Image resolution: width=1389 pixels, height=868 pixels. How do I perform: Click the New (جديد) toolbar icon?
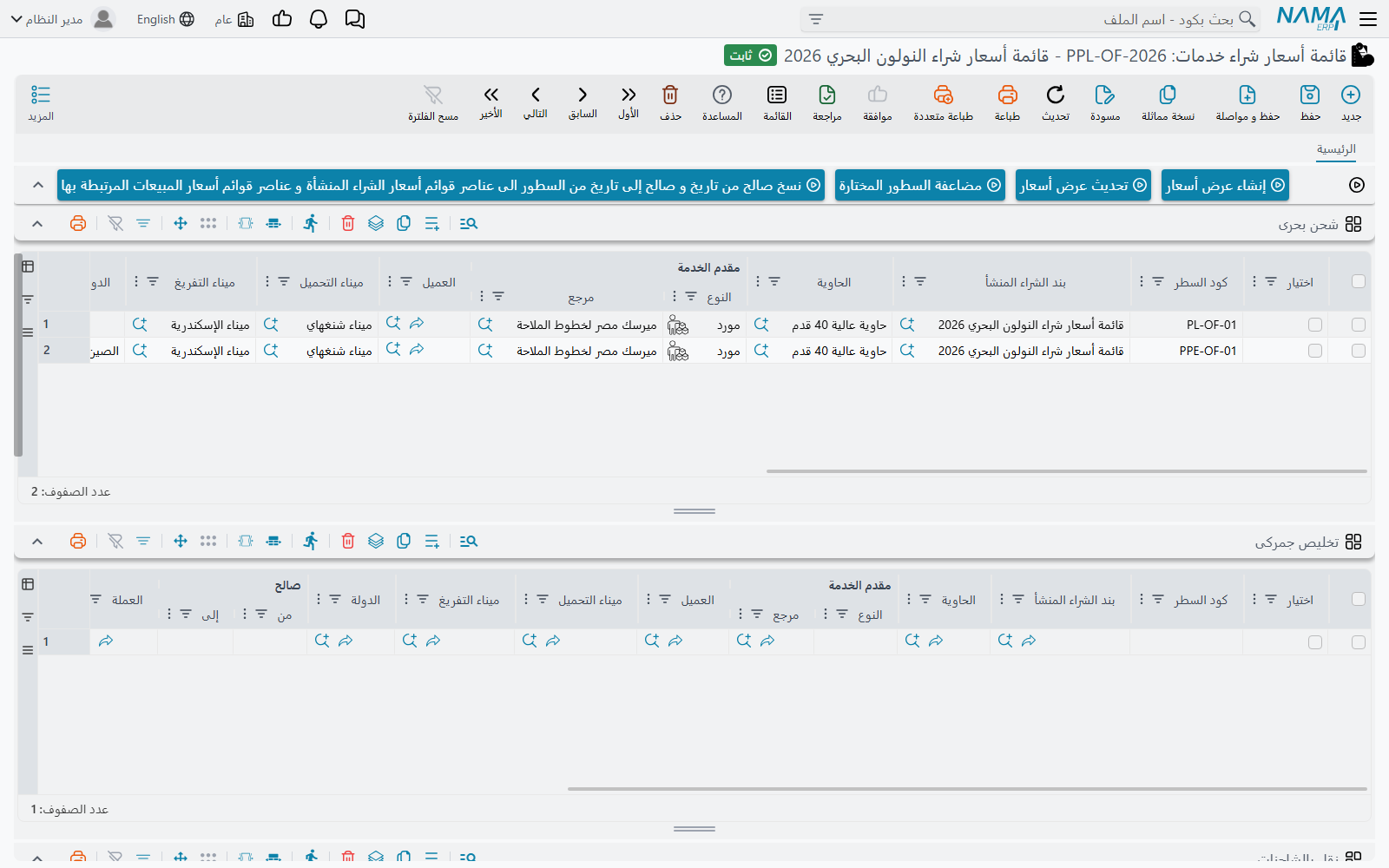pos(1351,95)
